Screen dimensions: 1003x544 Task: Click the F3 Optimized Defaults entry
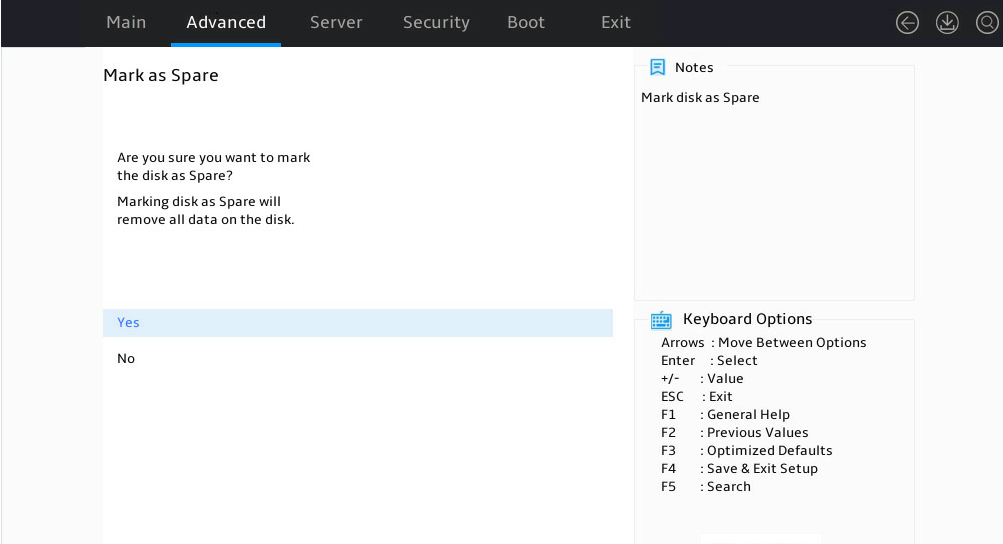[746, 451]
